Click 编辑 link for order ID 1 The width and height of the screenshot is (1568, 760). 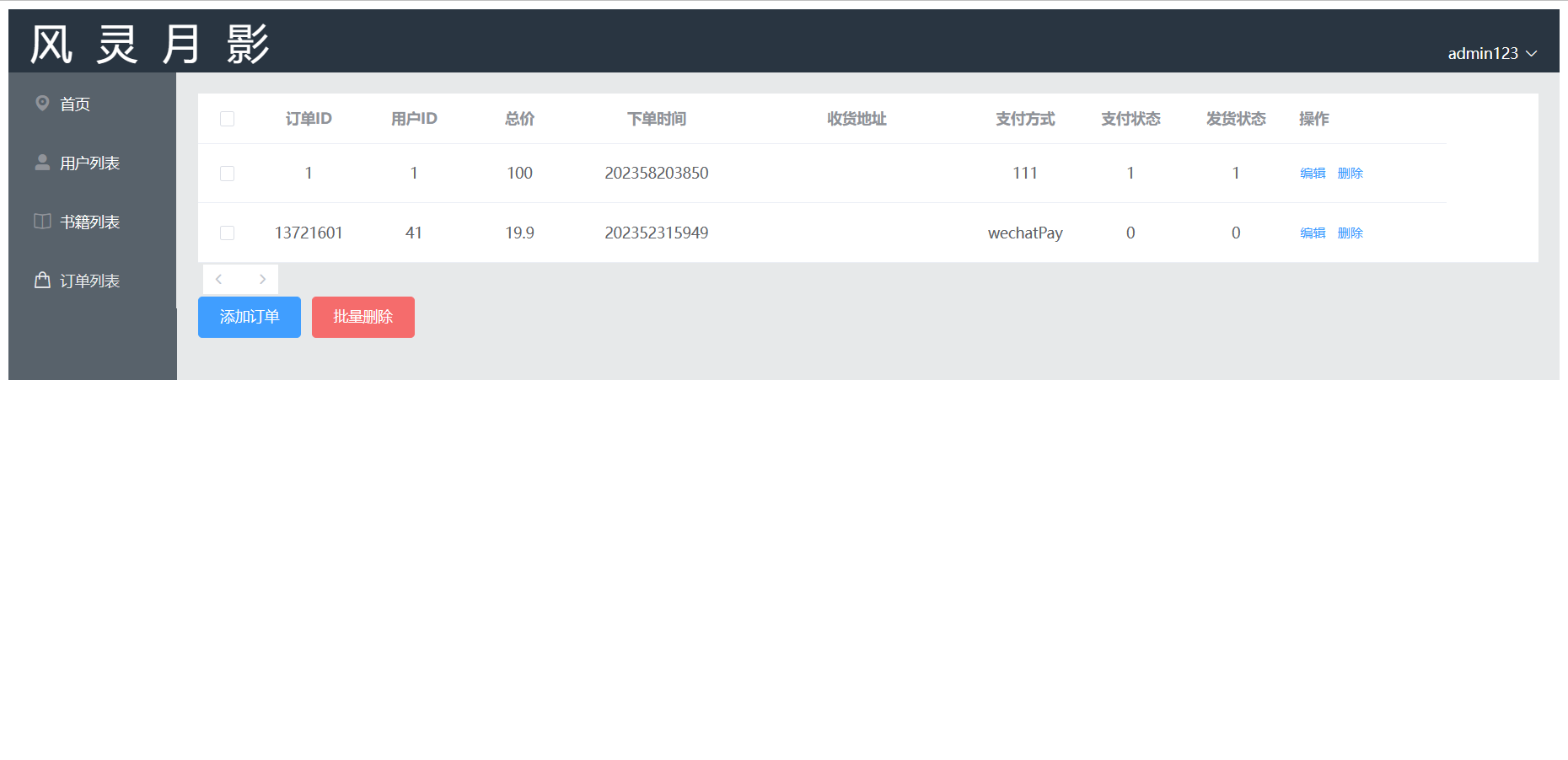1313,174
